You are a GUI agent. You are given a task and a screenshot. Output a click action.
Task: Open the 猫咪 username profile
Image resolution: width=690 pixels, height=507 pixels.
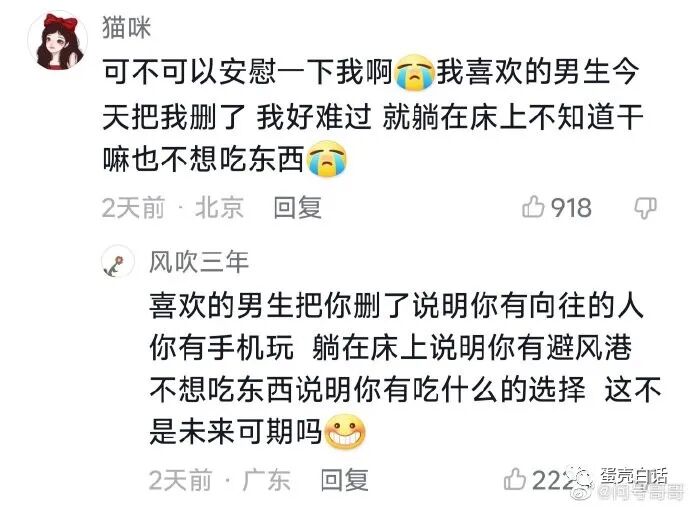coord(127,27)
